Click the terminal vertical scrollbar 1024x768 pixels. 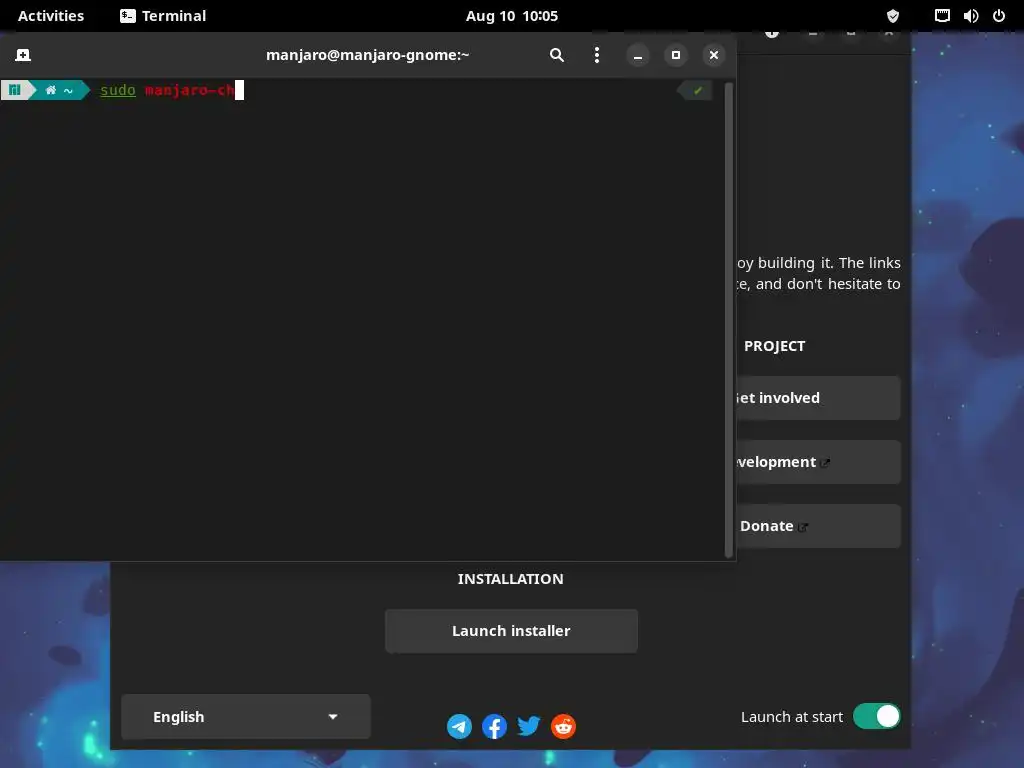click(x=729, y=320)
